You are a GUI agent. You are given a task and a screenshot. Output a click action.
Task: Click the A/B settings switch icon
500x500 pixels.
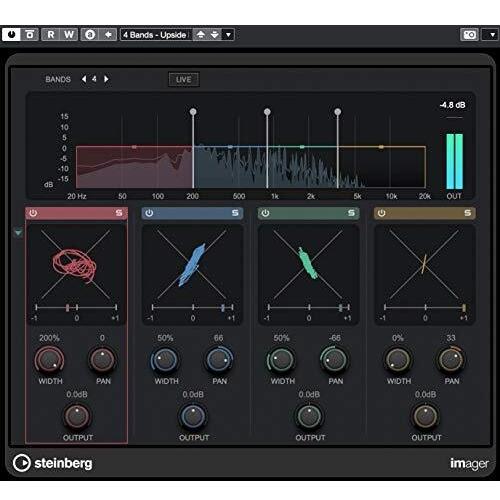(x=90, y=34)
